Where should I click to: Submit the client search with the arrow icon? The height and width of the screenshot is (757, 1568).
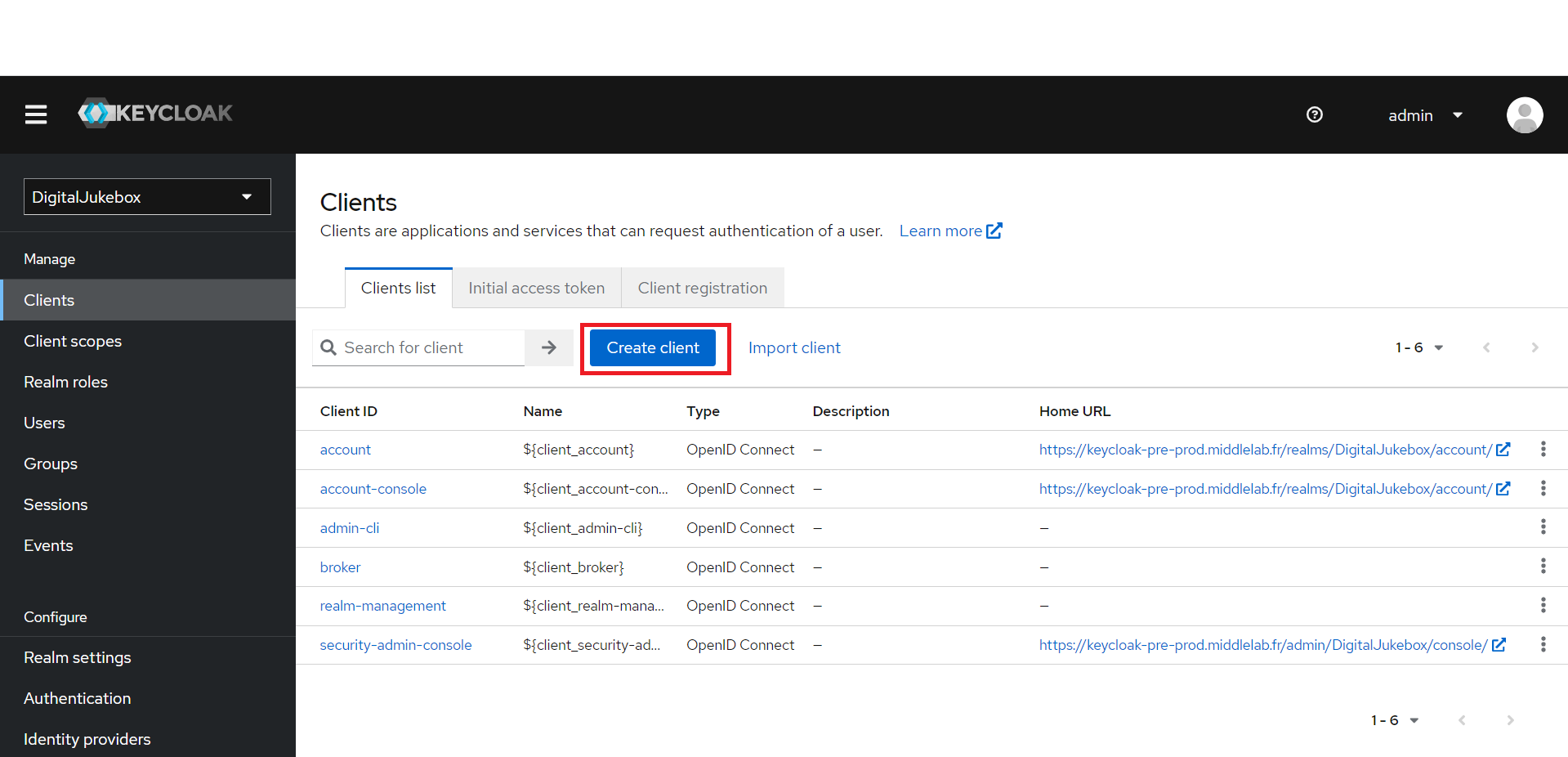point(548,347)
